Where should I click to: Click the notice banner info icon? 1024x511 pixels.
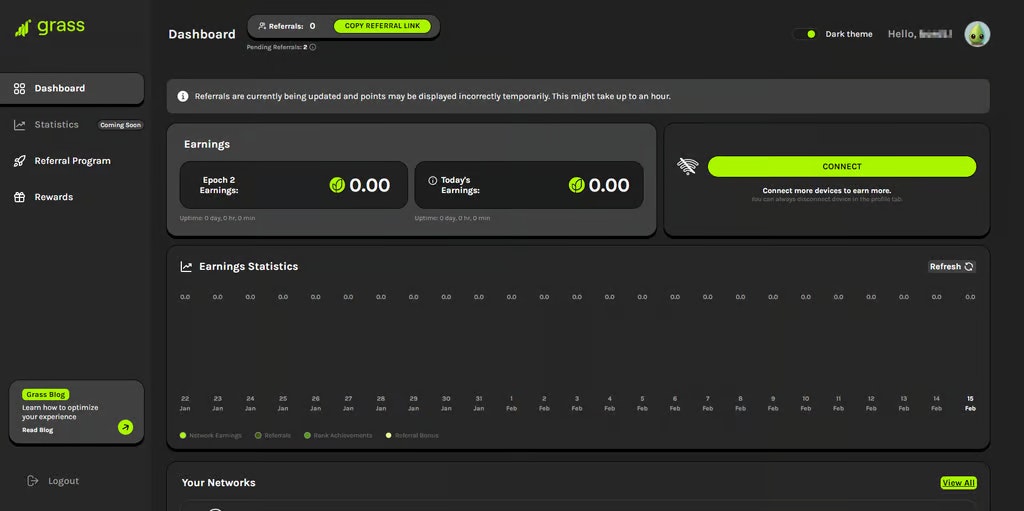click(x=183, y=96)
